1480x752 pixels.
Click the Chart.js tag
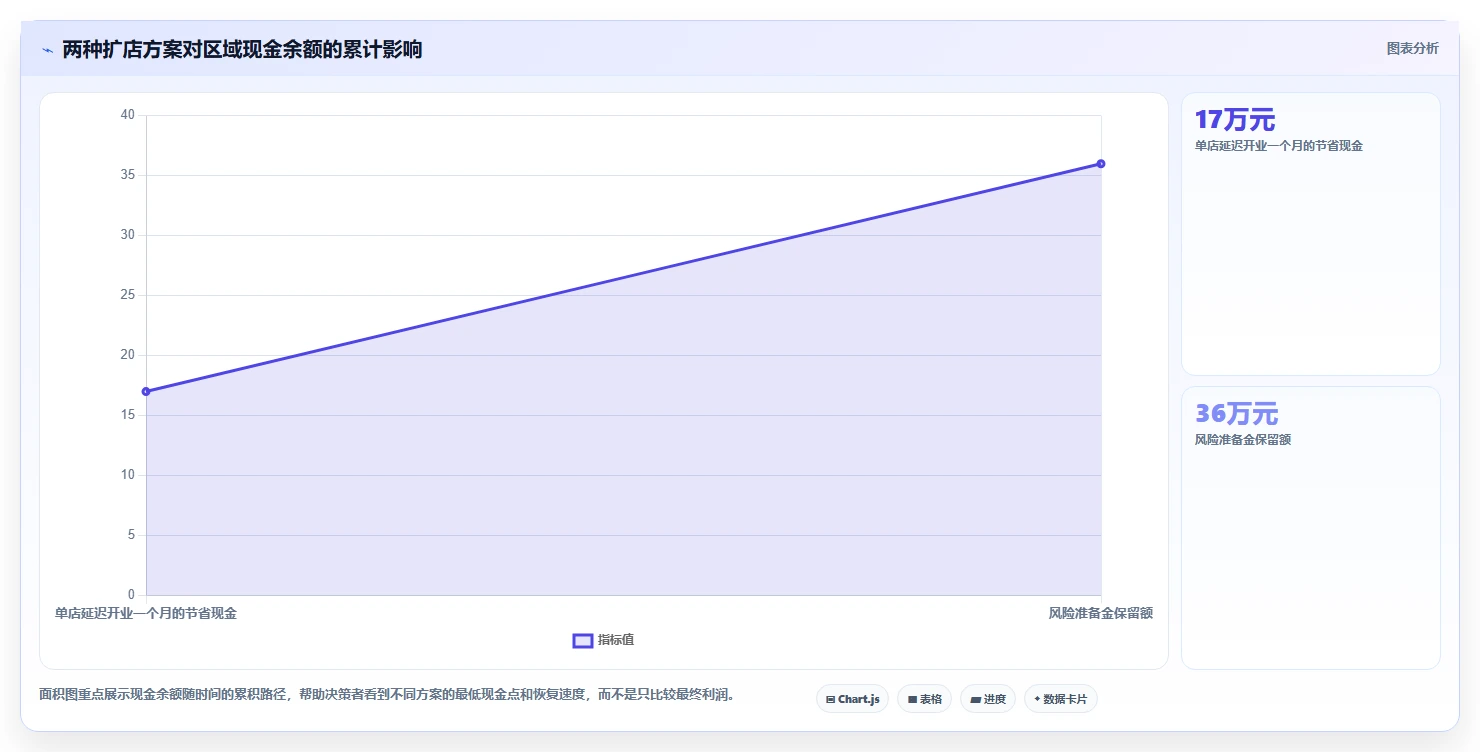852,699
